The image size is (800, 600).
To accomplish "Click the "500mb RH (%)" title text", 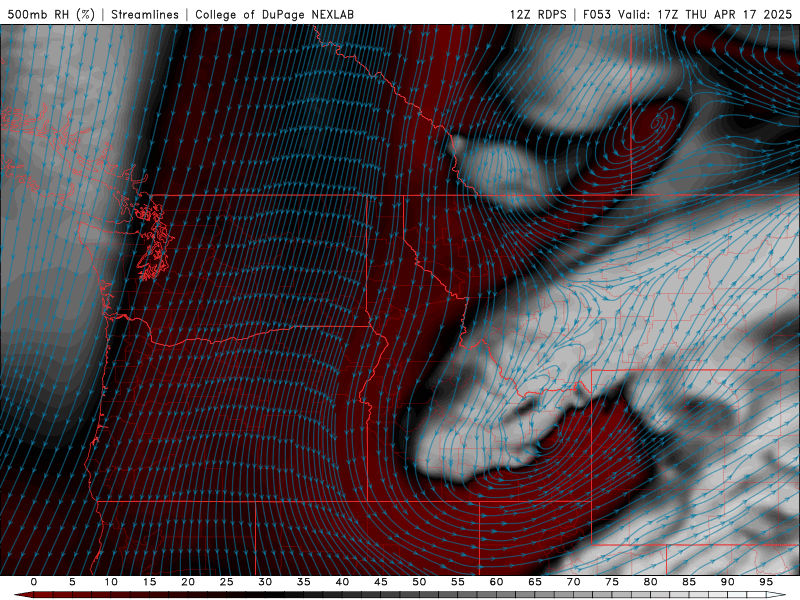I will (51, 14).
